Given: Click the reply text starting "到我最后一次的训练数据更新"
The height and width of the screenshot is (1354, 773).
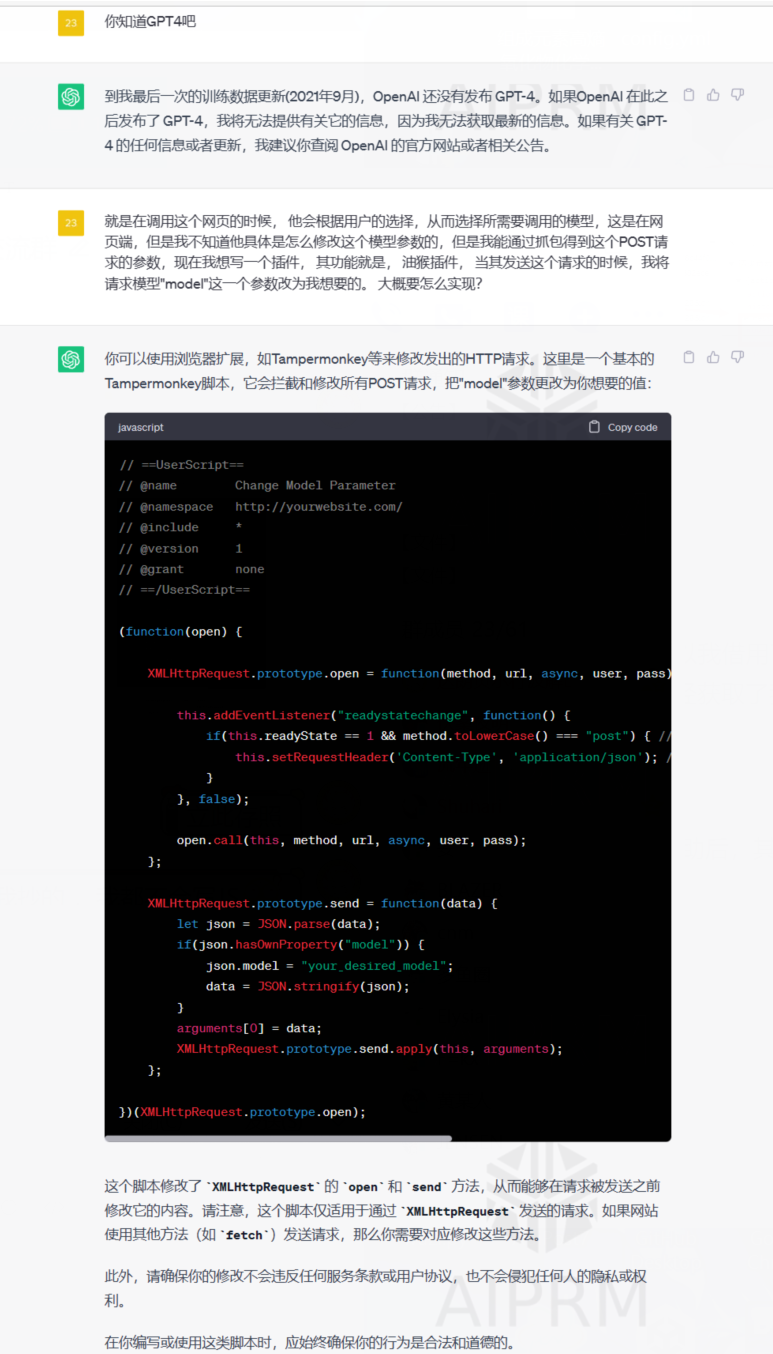Looking at the screenshot, I should (386, 121).
